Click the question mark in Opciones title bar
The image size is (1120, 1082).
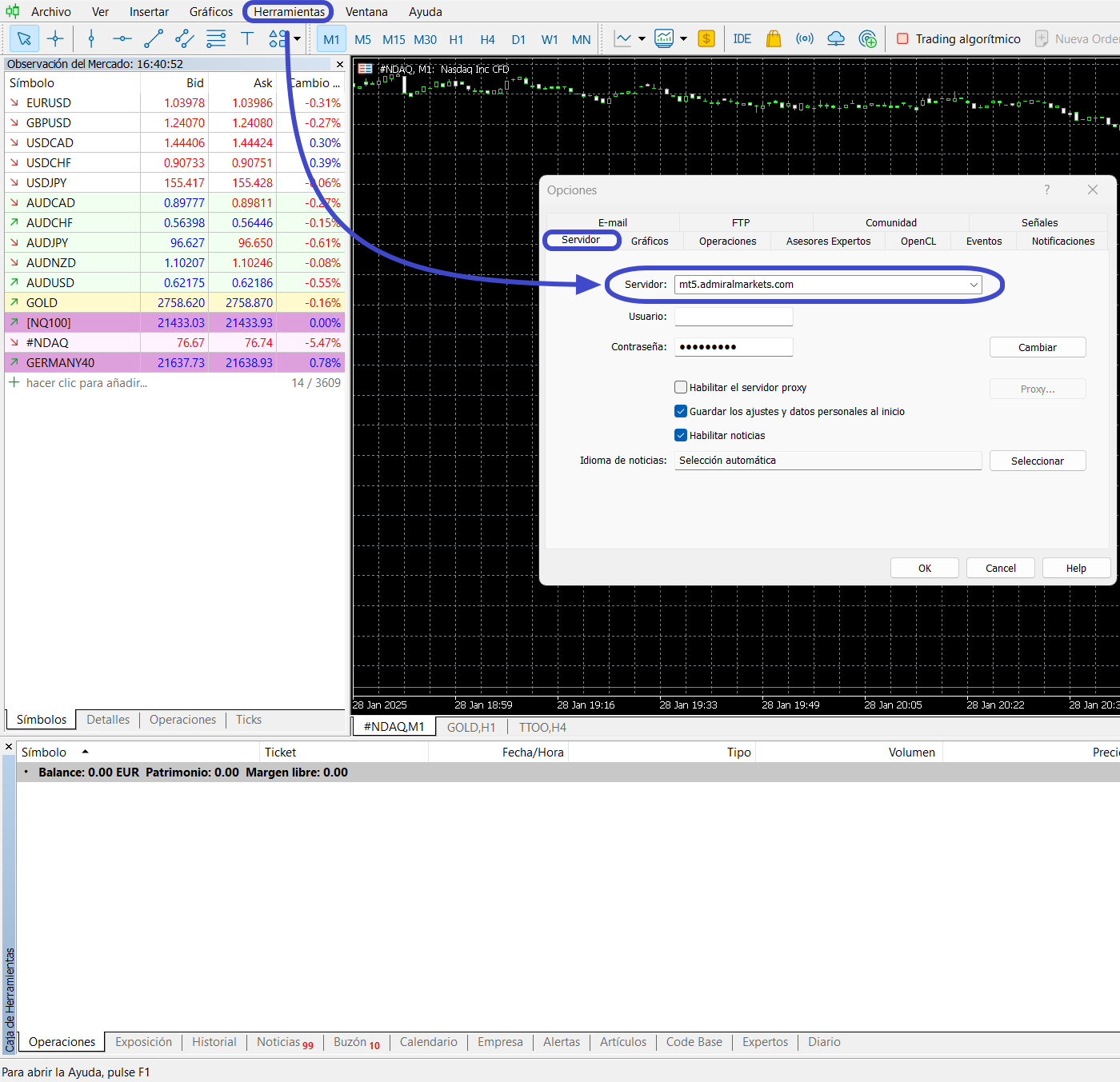tap(1046, 190)
